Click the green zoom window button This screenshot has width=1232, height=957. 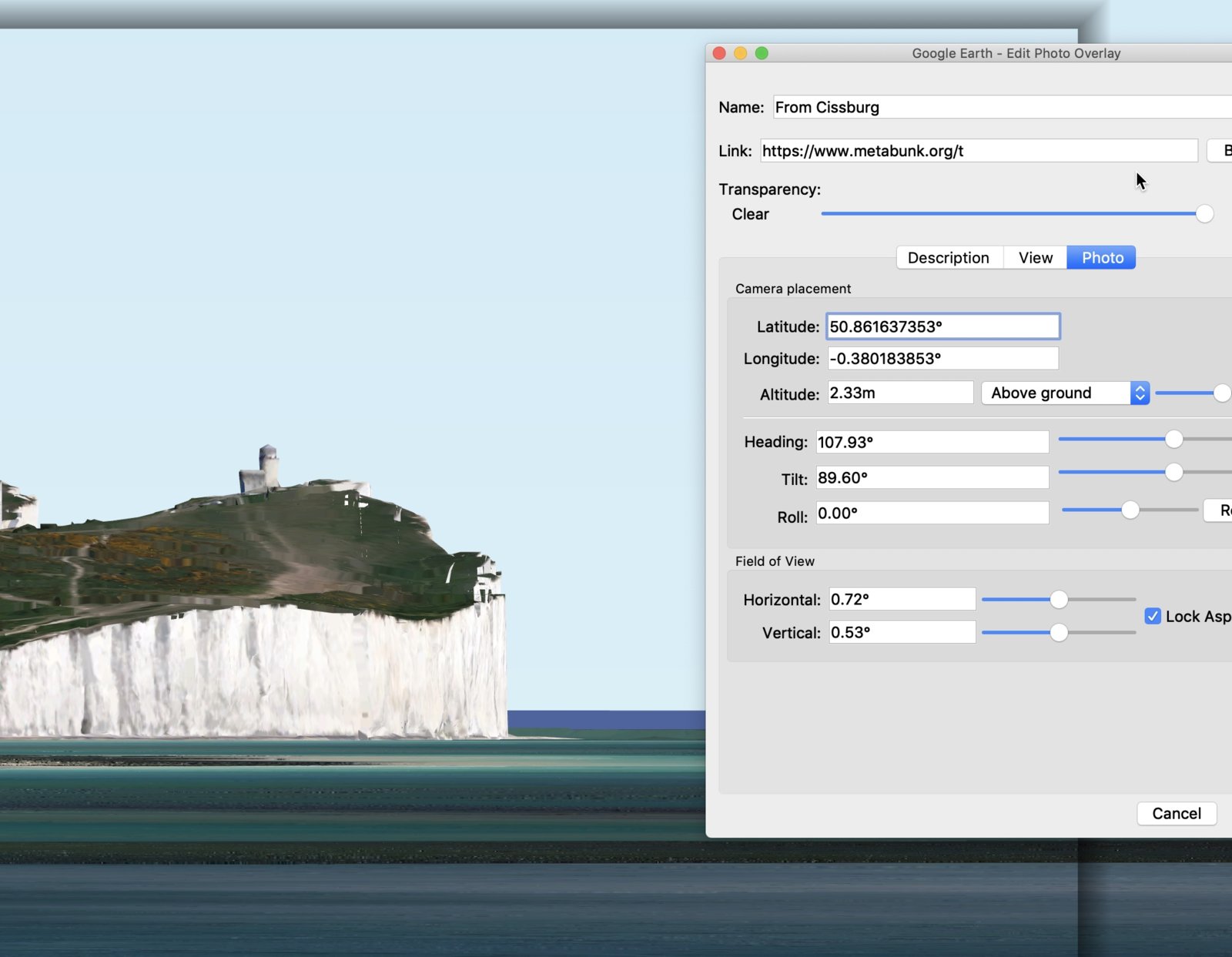762,53
